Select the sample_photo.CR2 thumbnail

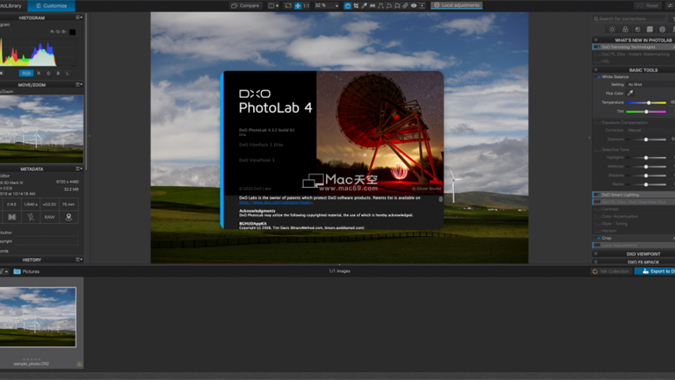coord(38,317)
